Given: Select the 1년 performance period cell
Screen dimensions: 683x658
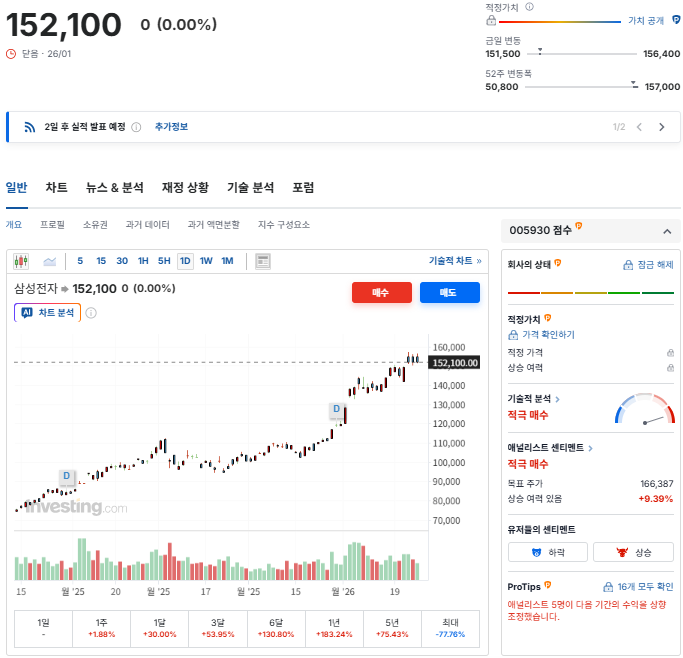Looking at the screenshot, I should pos(334,628).
